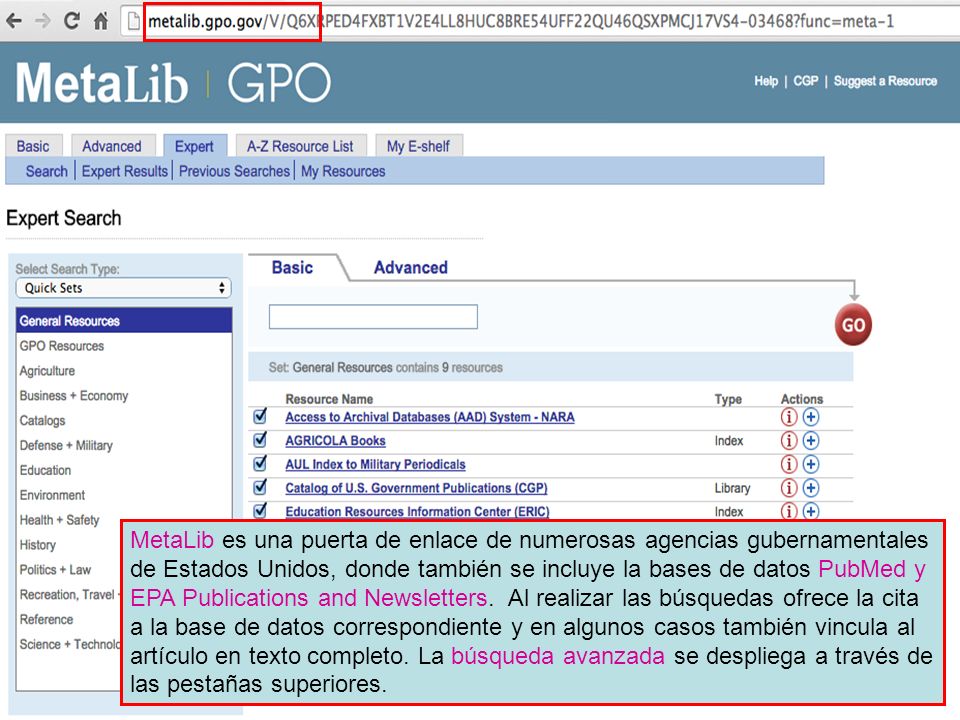The height and width of the screenshot is (720, 960).
Task: Go forward with the browser forward arrow
Action: [x=42, y=21]
